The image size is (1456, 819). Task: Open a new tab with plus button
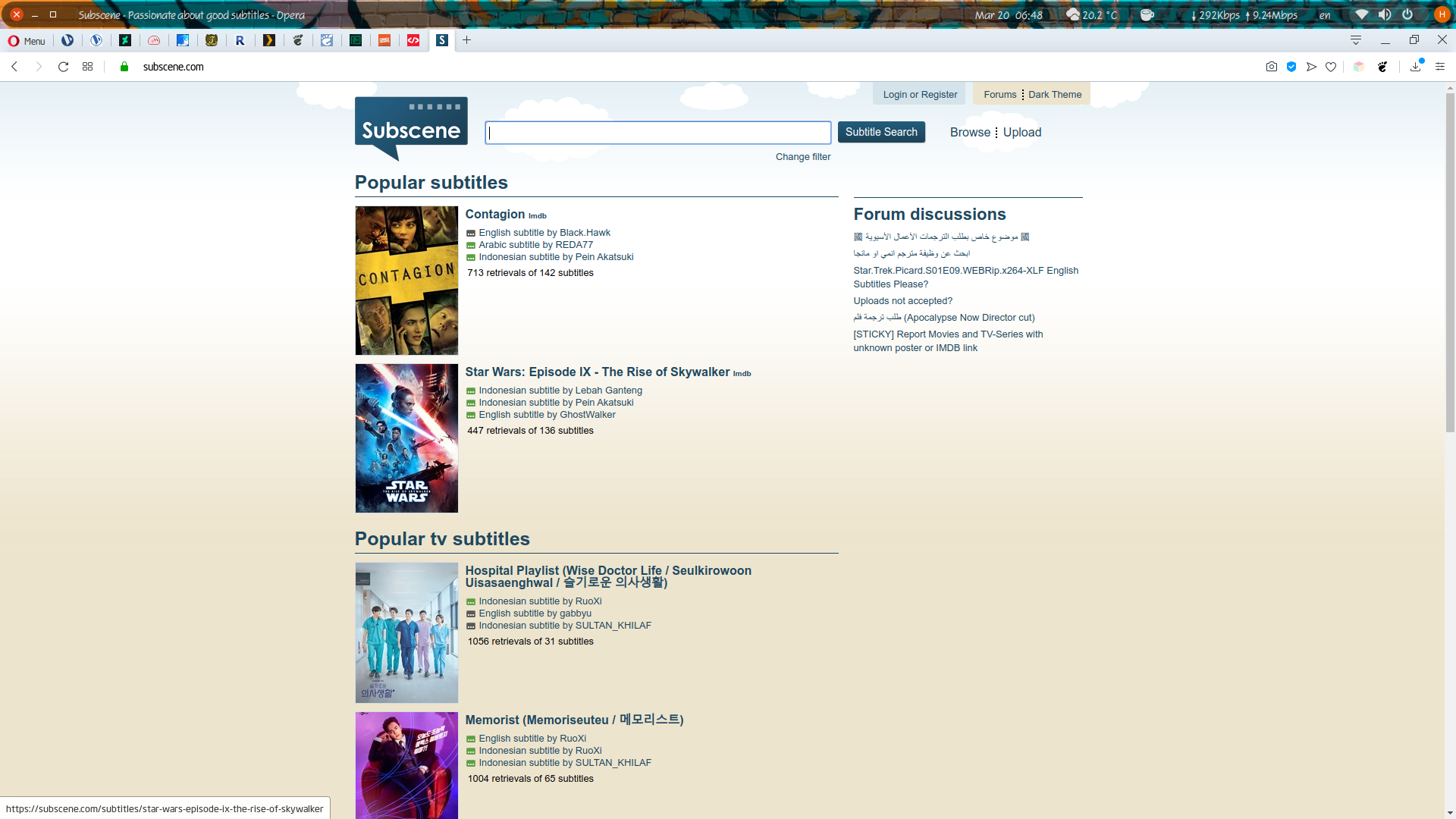click(x=467, y=40)
